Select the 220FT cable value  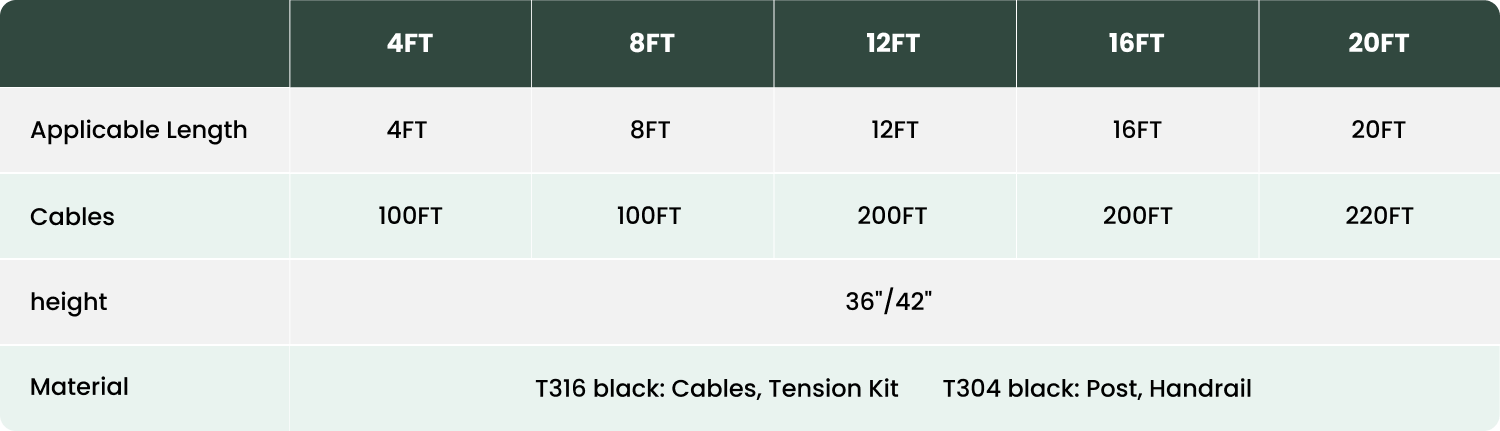pos(1378,216)
